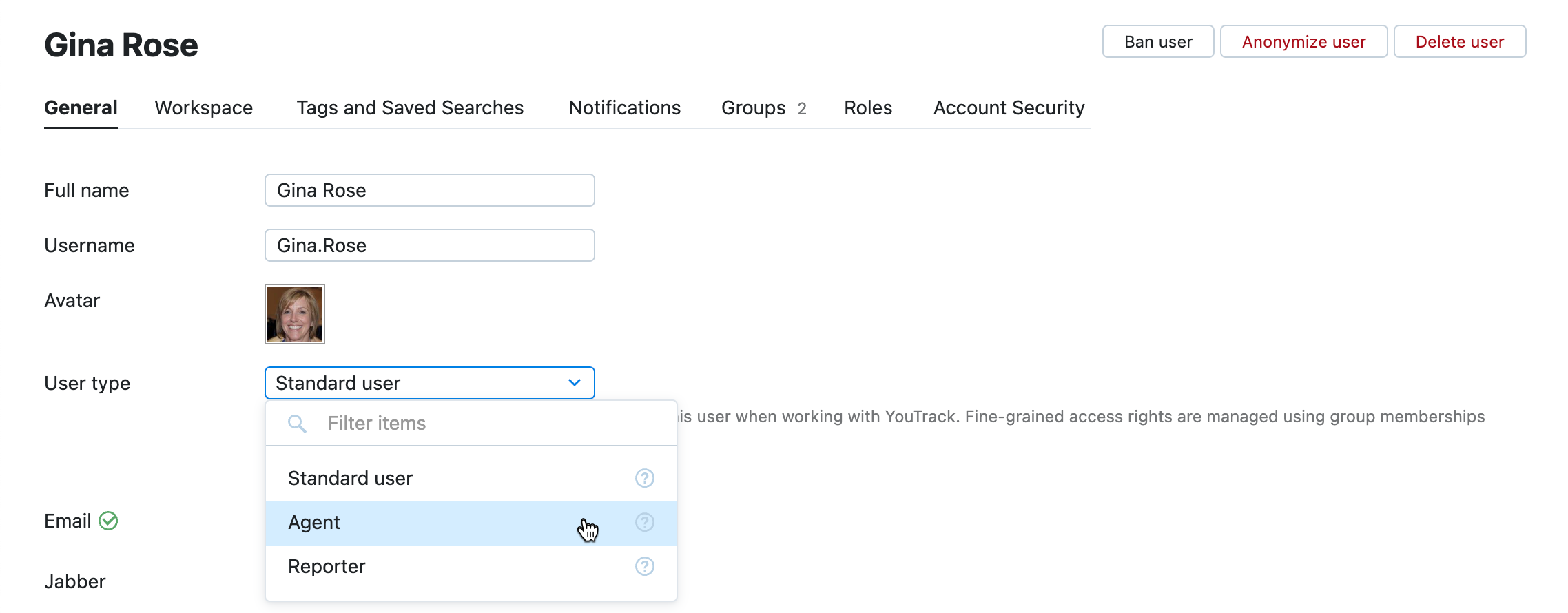The height and width of the screenshot is (613, 1568).
Task: Click the Anonymize user button
Action: coord(1303,42)
